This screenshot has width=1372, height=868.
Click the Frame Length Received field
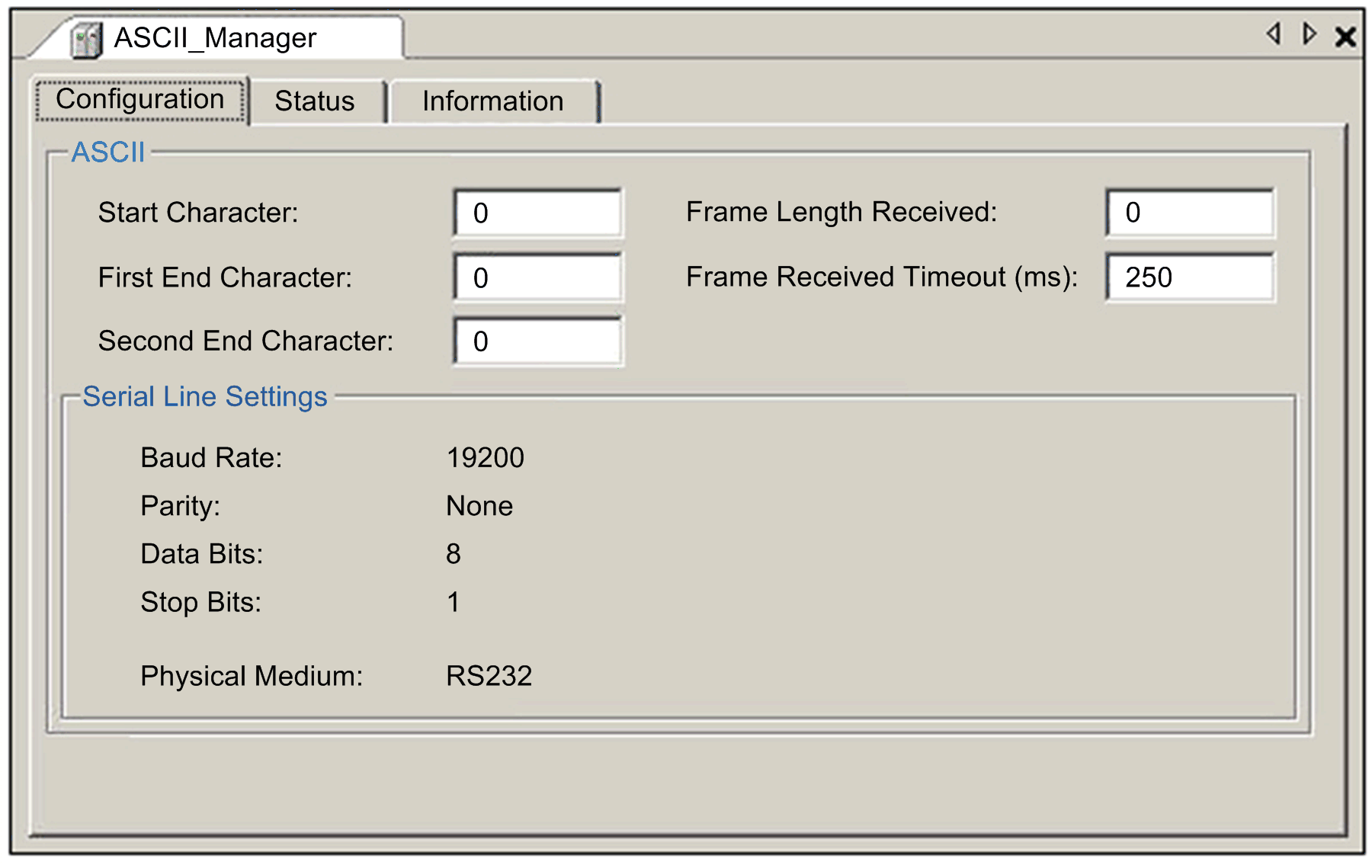pyautogui.click(x=1190, y=213)
